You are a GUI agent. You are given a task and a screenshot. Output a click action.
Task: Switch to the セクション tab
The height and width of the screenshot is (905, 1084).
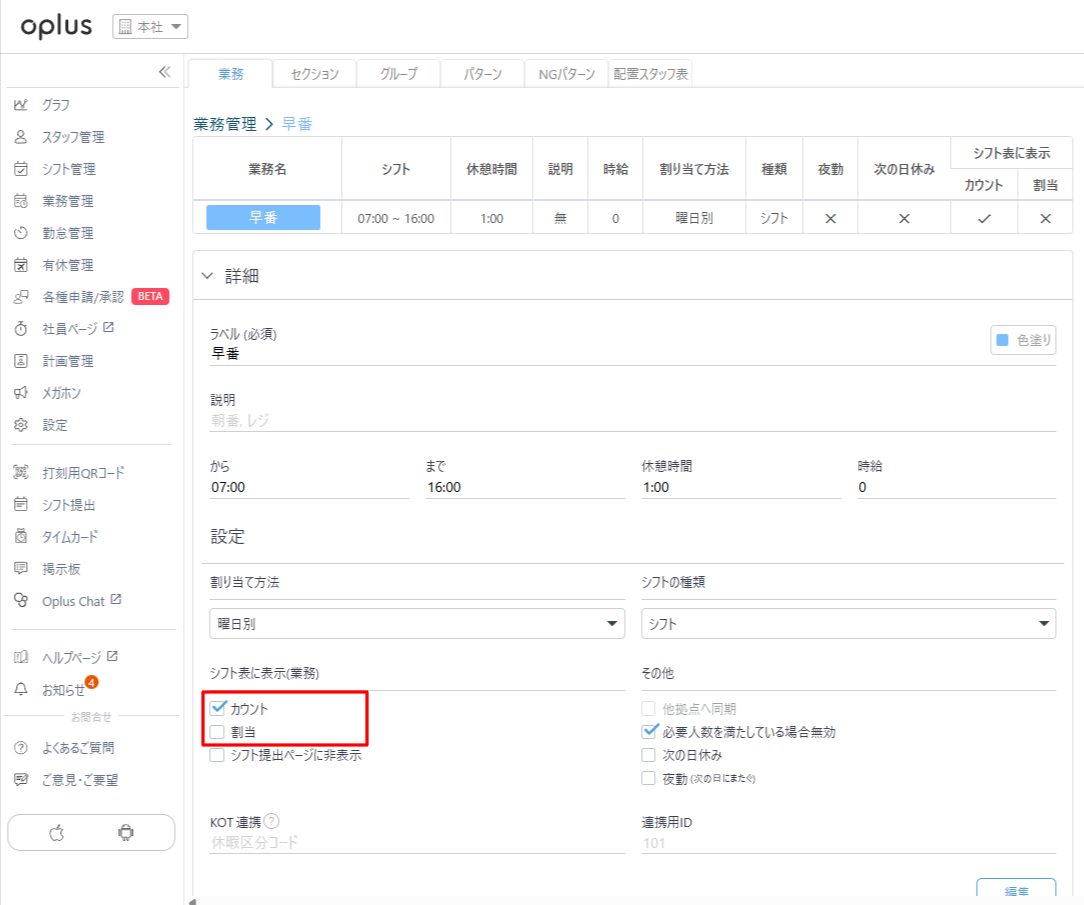pos(314,74)
